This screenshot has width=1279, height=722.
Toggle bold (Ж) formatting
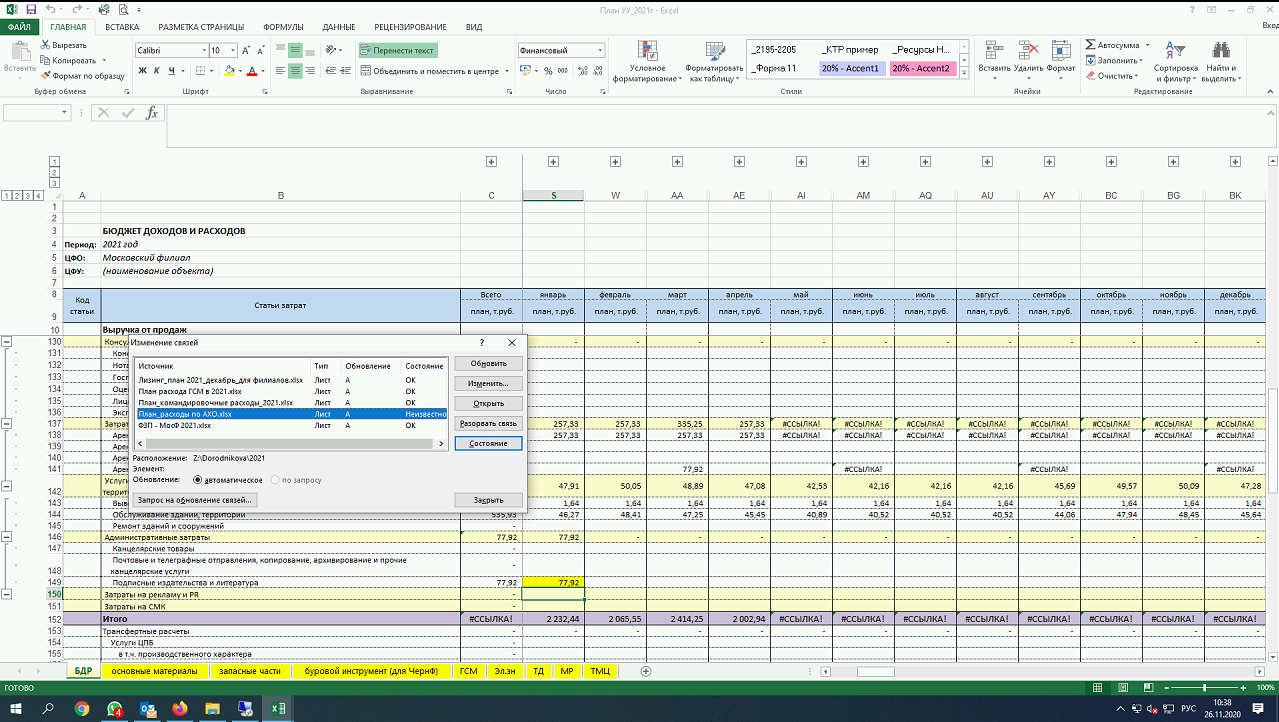(x=142, y=71)
